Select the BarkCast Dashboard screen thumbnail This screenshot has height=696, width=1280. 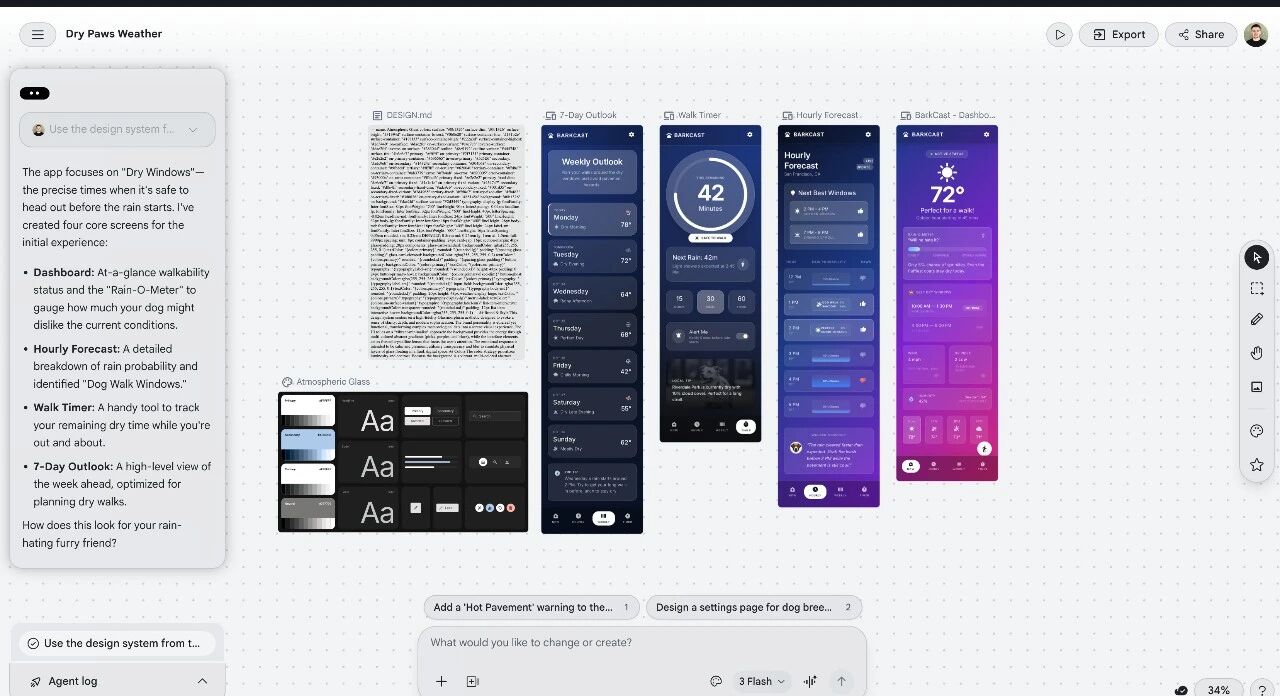pos(947,302)
